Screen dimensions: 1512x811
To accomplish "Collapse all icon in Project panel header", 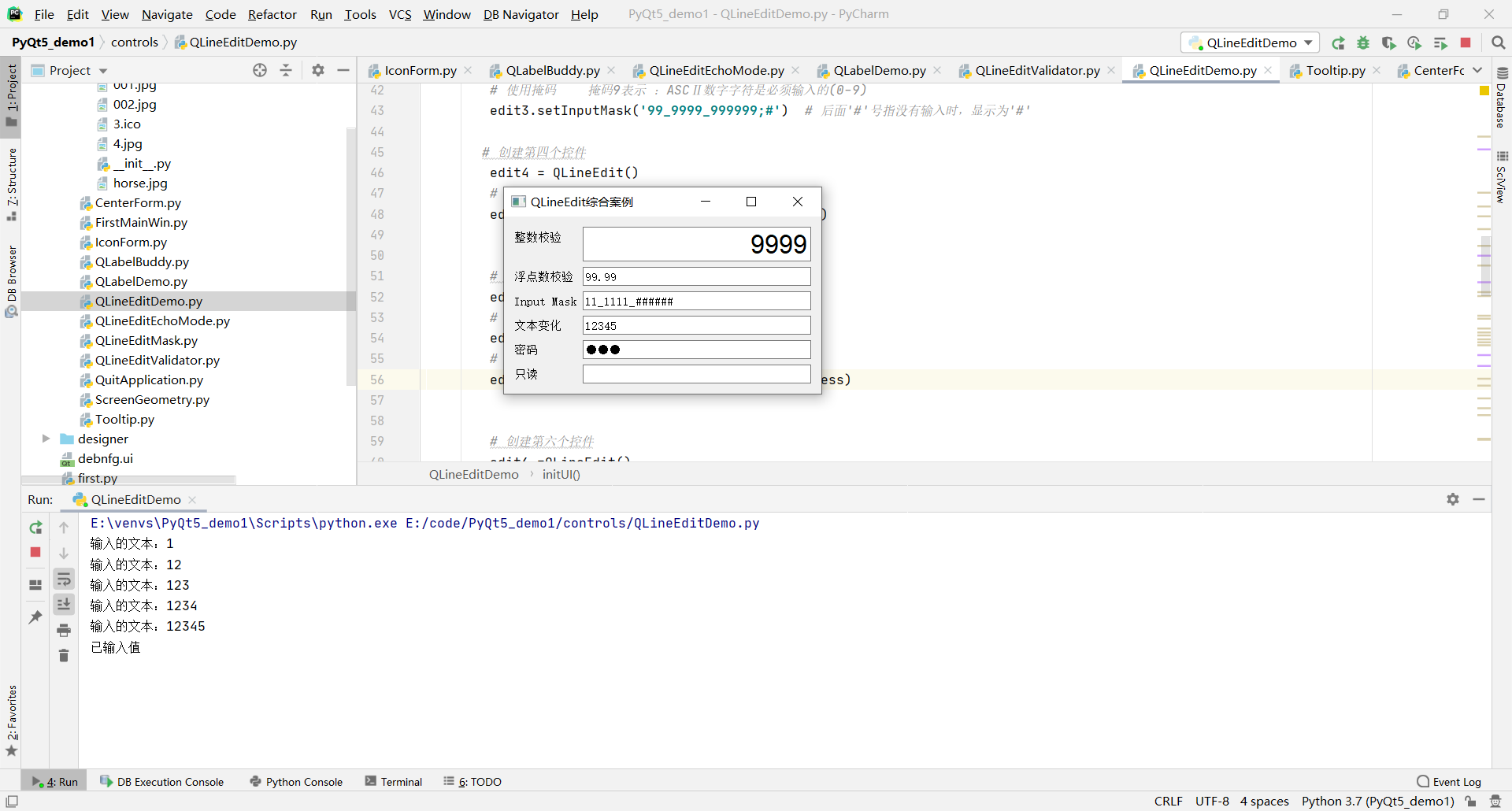I will [x=286, y=70].
